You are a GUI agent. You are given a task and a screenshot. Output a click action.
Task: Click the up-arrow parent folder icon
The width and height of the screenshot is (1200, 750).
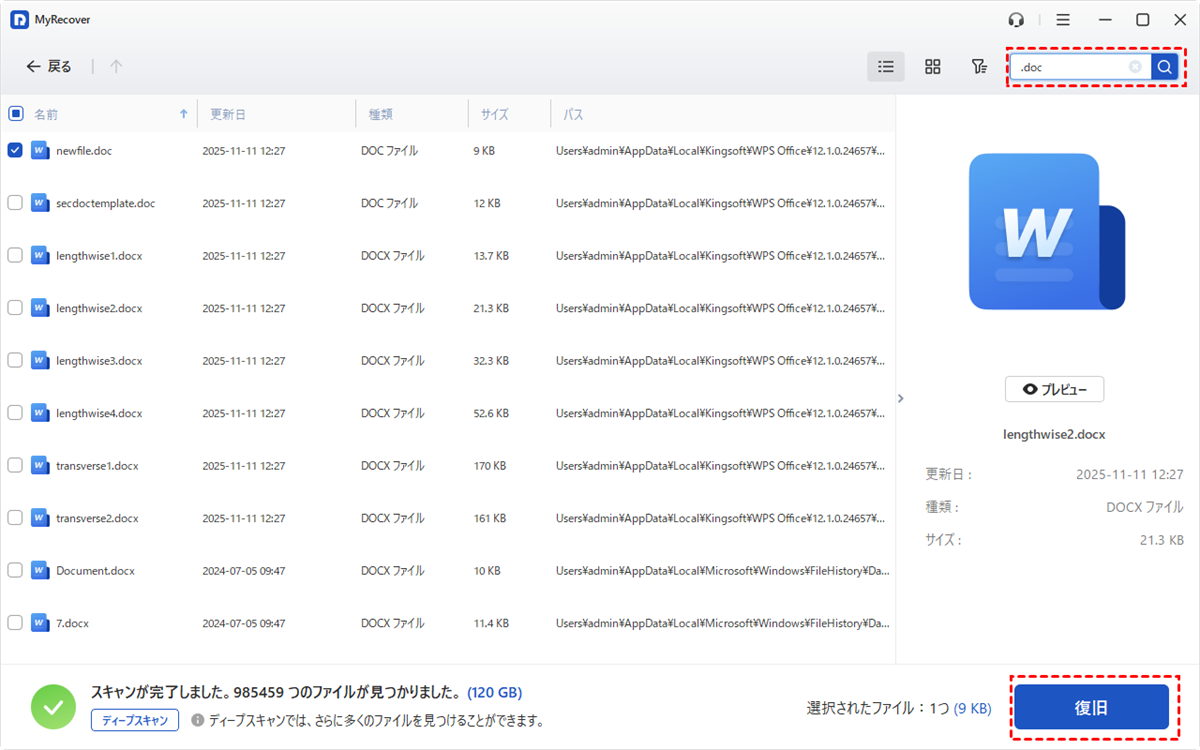pyautogui.click(x=116, y=67)
